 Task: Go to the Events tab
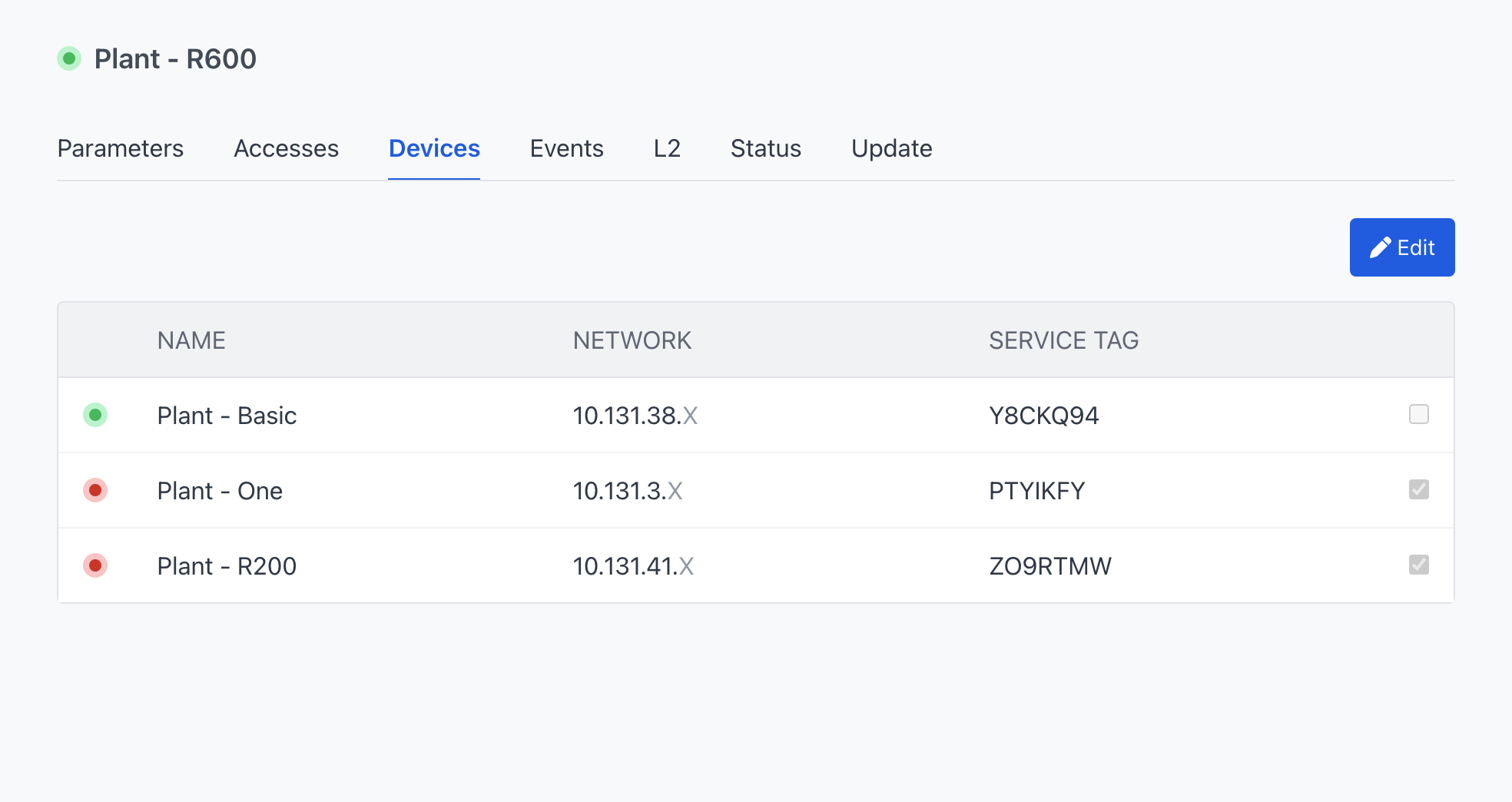pos(566,148)
